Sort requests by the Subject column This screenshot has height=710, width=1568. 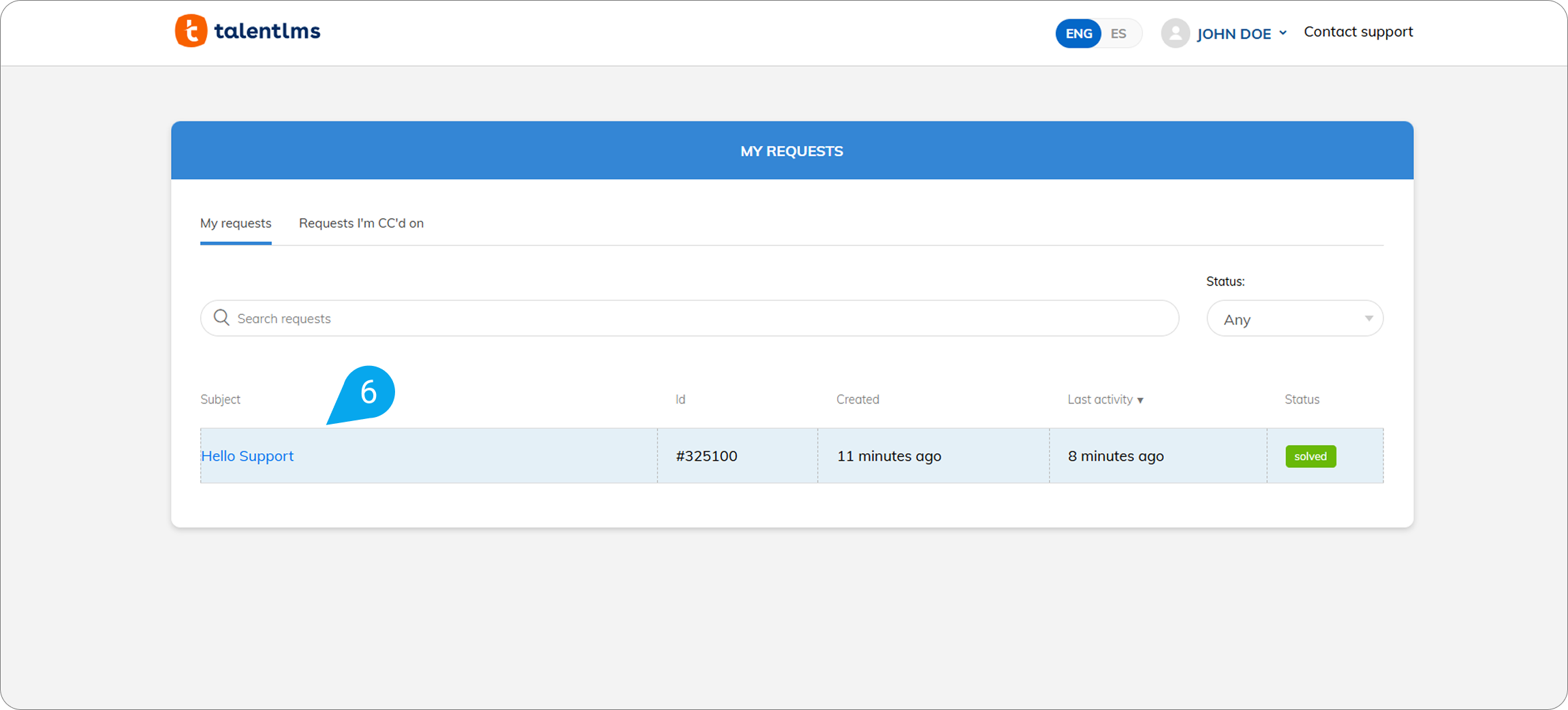pyautogui.click(x=220, y=399)
